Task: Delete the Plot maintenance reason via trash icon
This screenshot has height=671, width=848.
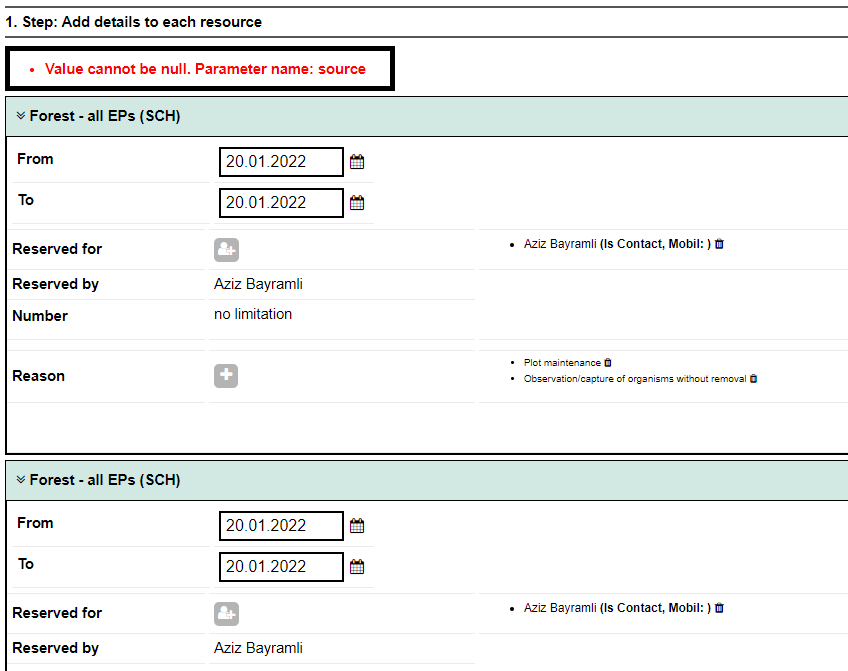Action: pyautogui.click(x=608, y=362)
